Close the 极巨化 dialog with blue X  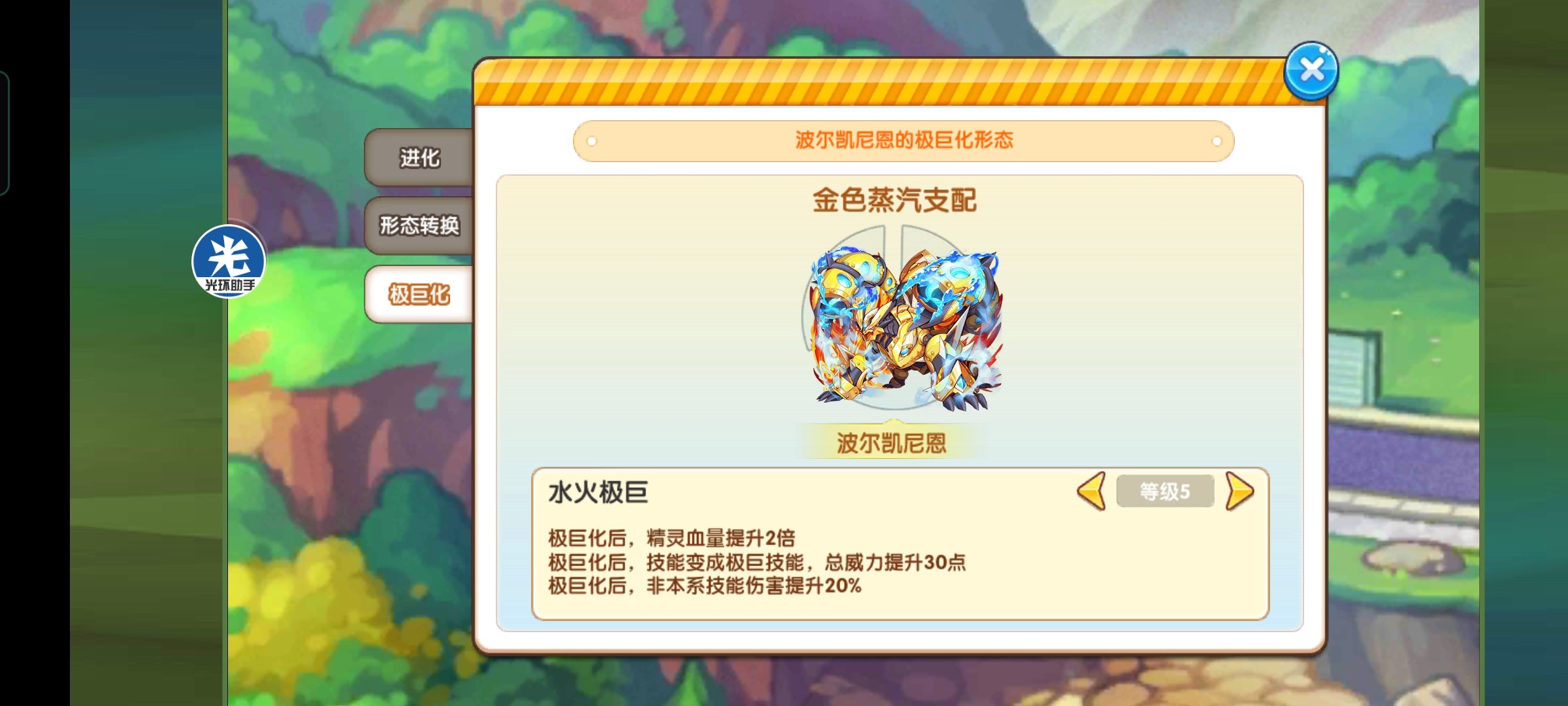point(1311,71)
